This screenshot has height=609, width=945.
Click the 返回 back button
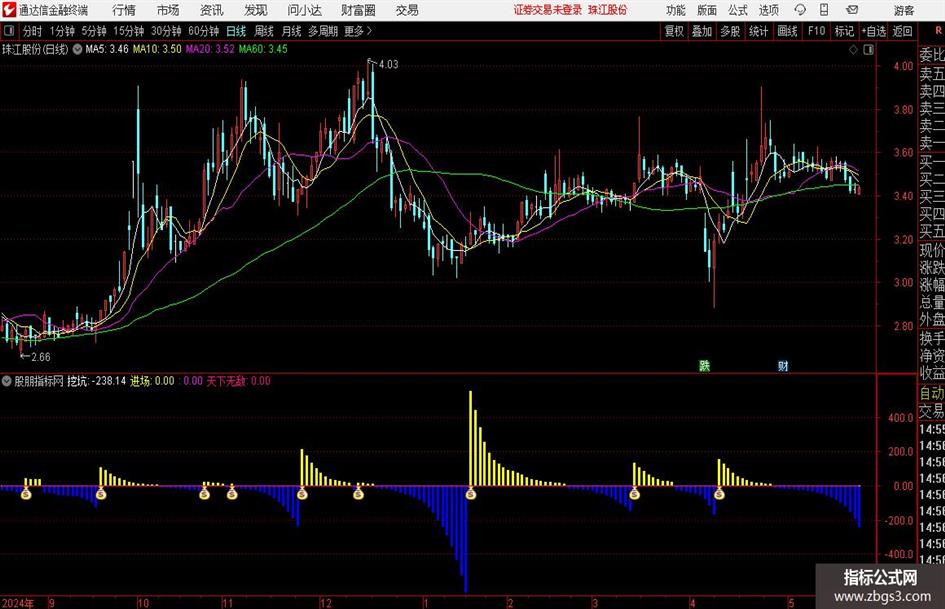(x=902, y=31)
